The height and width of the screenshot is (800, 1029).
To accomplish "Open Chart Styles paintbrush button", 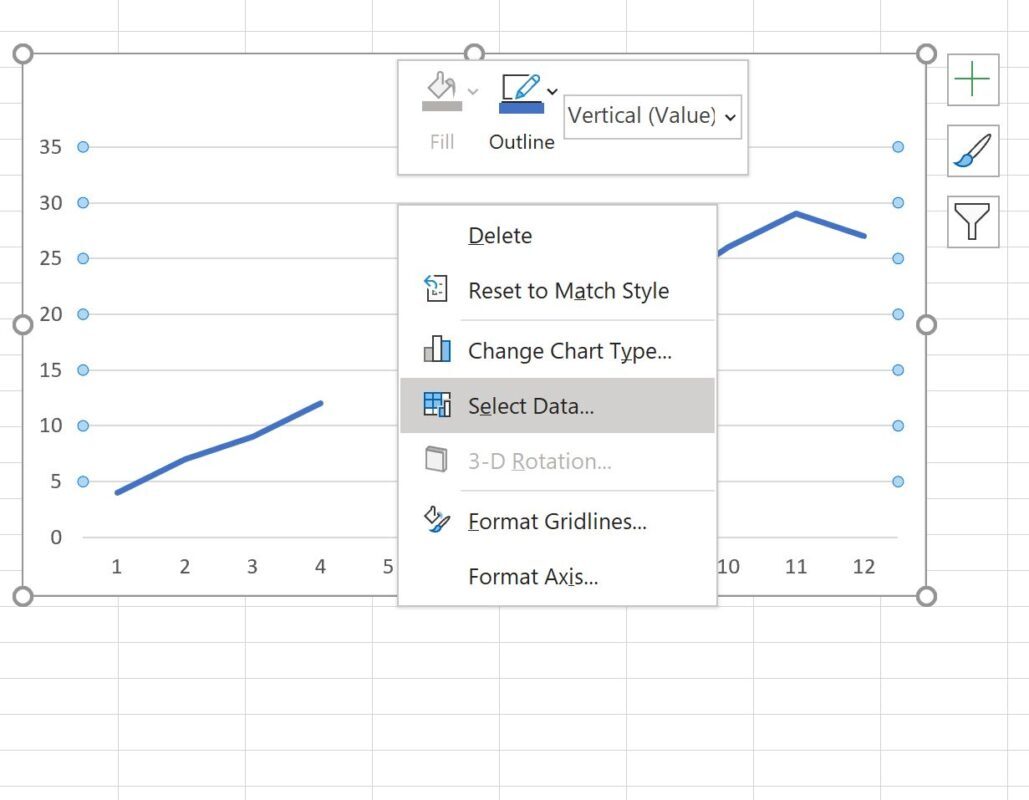I will tap(972, 151).
